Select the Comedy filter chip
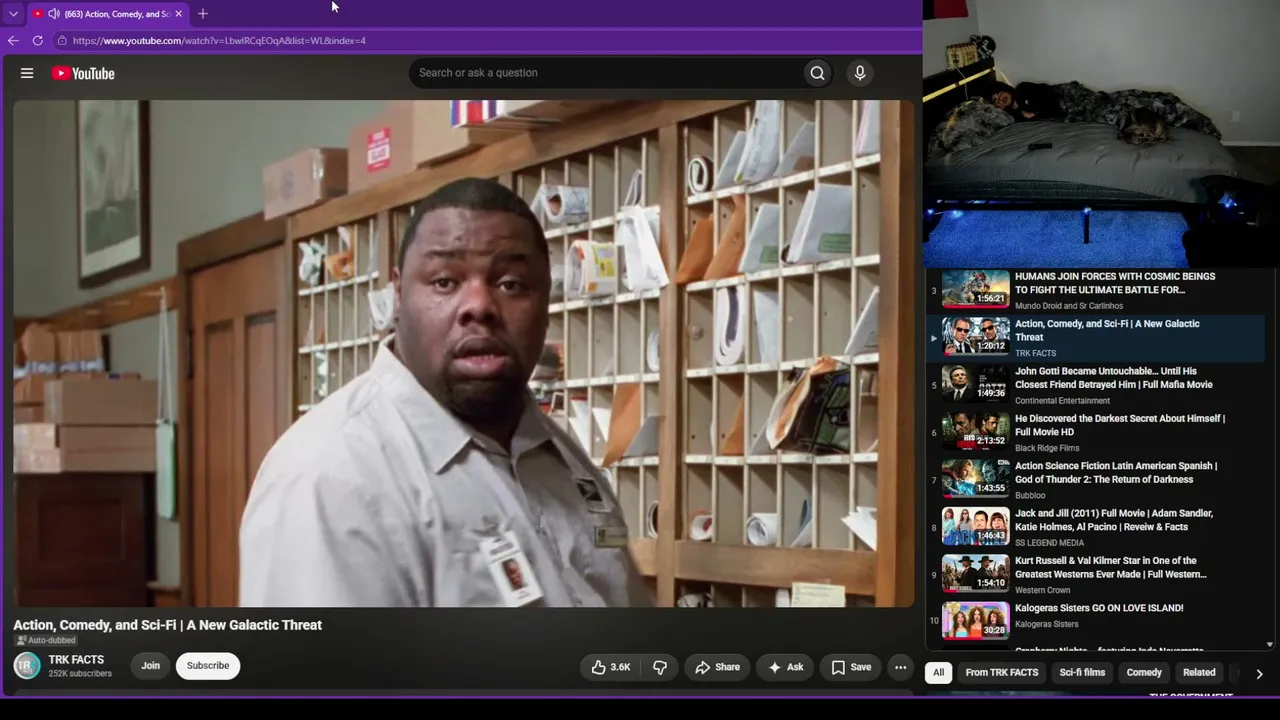This screenshot has height=720, width=1280. [x=1144, y=673]
